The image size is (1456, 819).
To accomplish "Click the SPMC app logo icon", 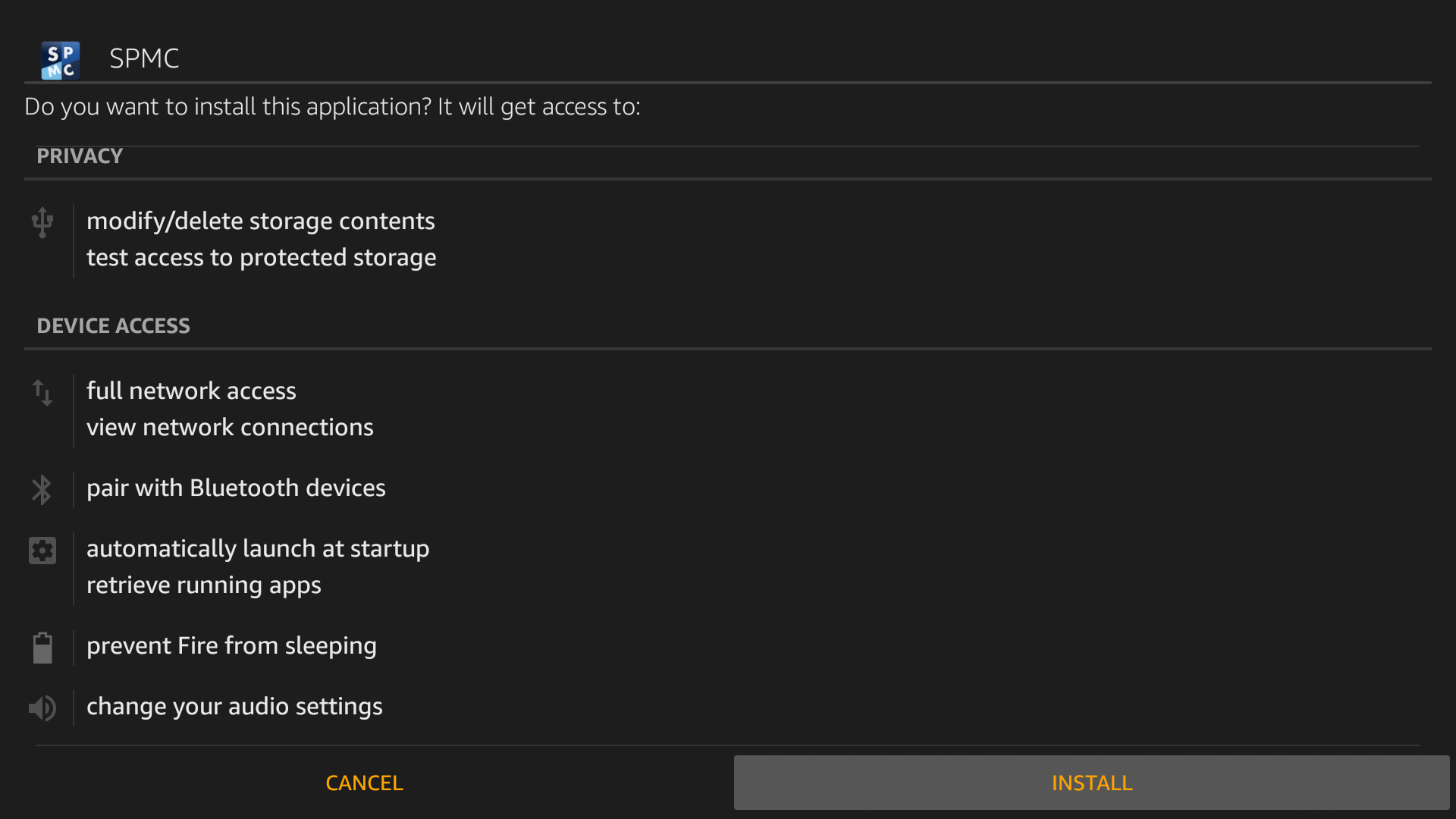I will (60, 60).
